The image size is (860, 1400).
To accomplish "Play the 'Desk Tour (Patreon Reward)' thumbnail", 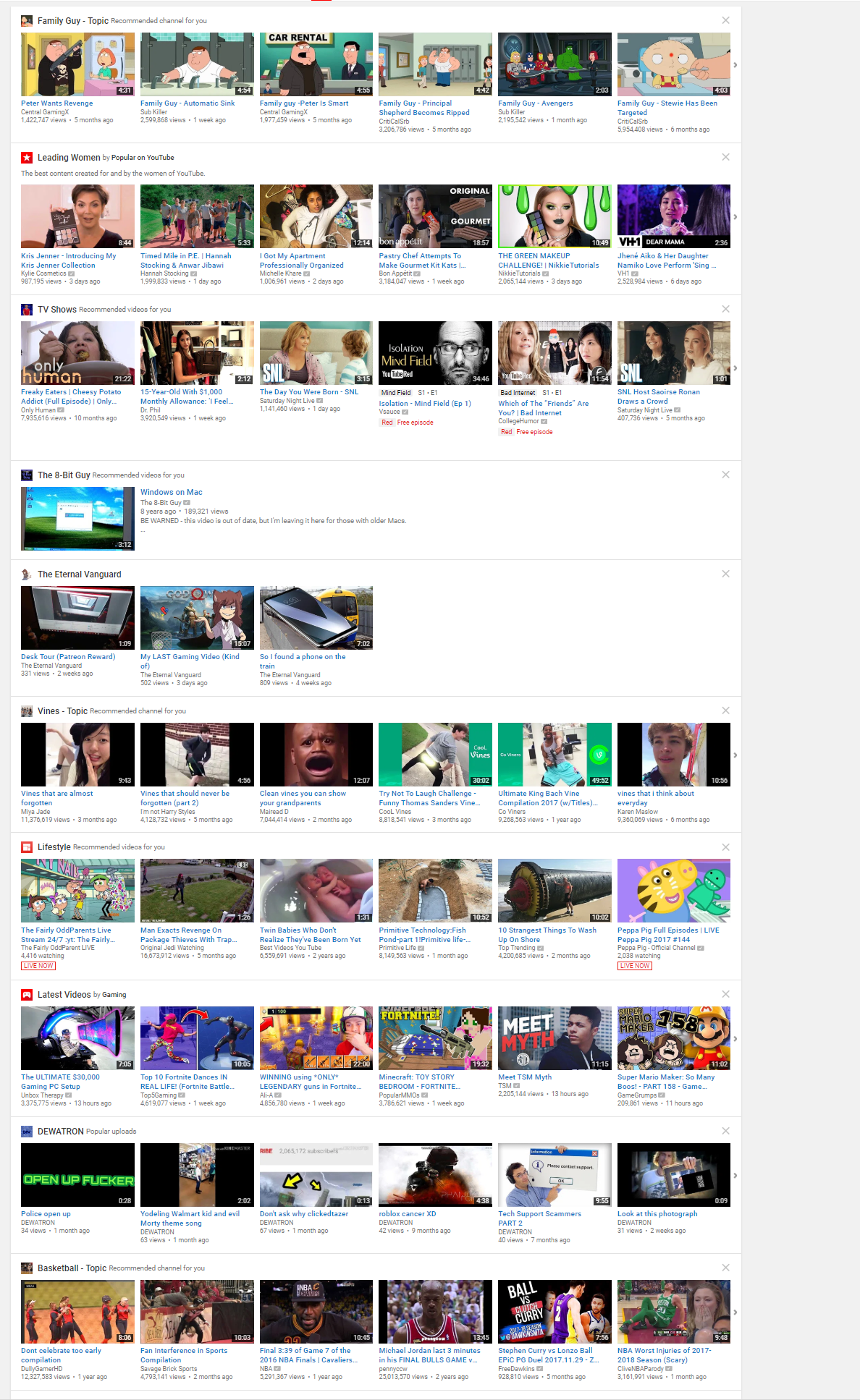I will point(77,618).
